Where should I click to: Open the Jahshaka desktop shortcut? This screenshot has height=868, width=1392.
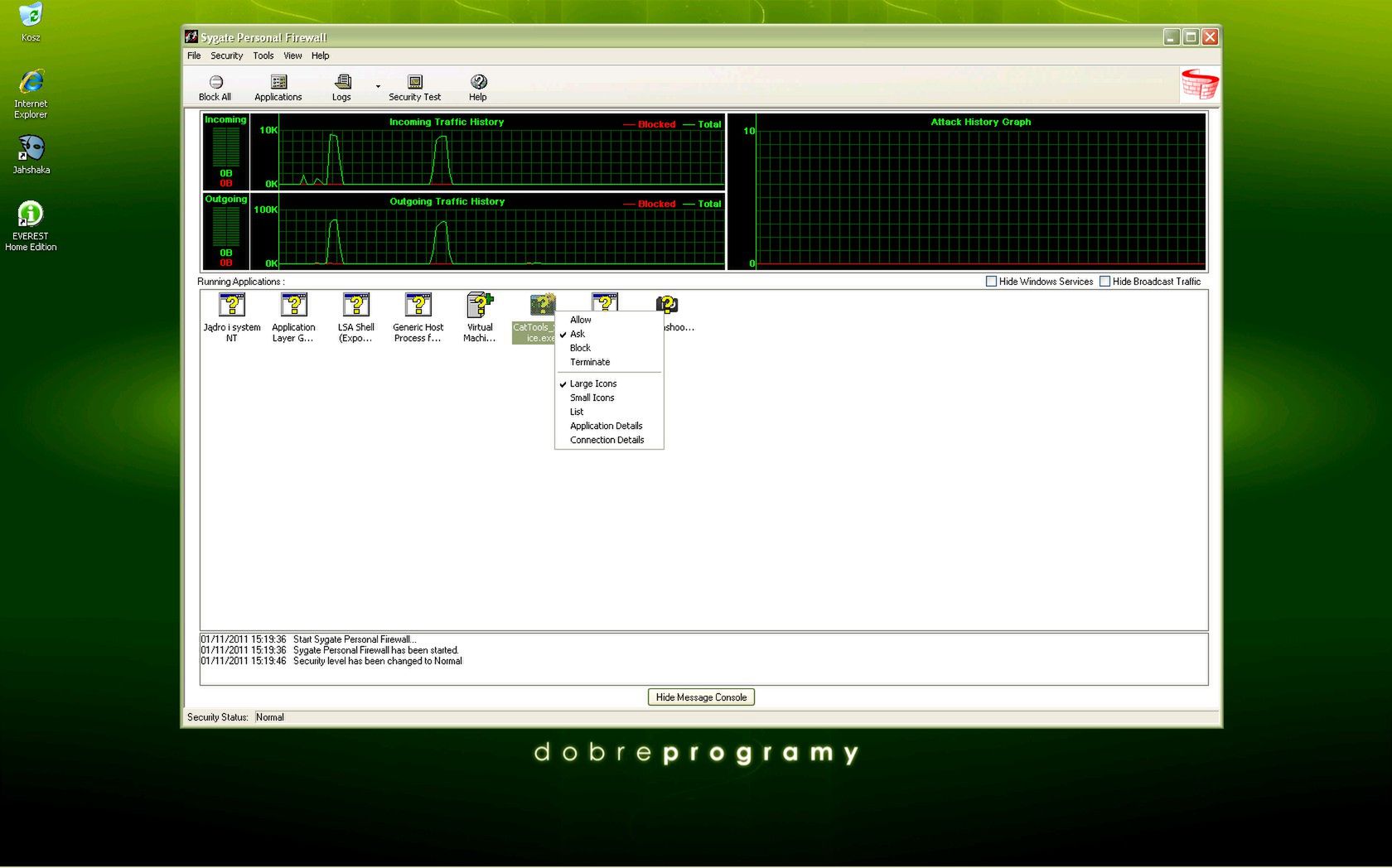pos(31,155)
